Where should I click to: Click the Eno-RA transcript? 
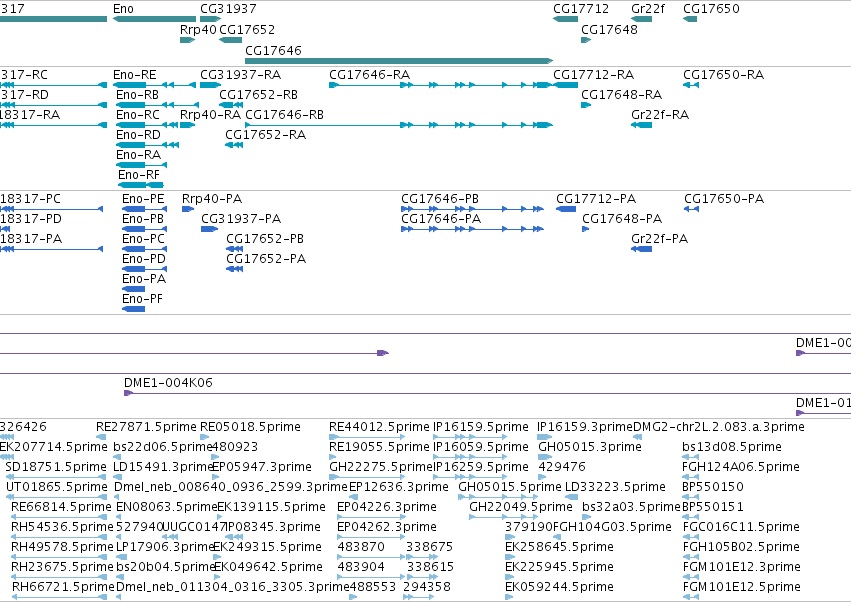pyautogui.click(x=142, y=165)
